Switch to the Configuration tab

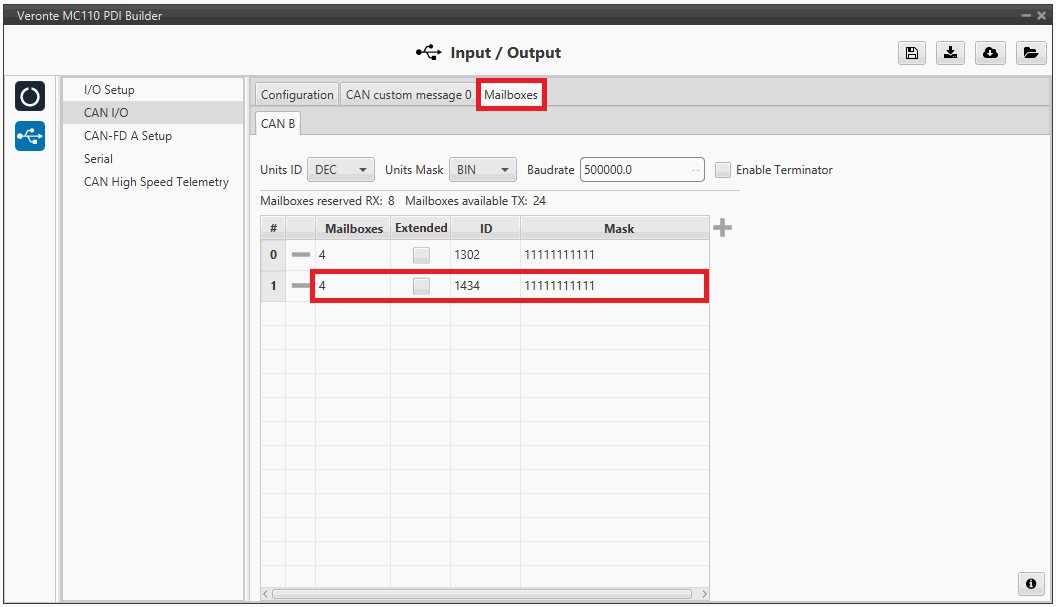[297, 95]
